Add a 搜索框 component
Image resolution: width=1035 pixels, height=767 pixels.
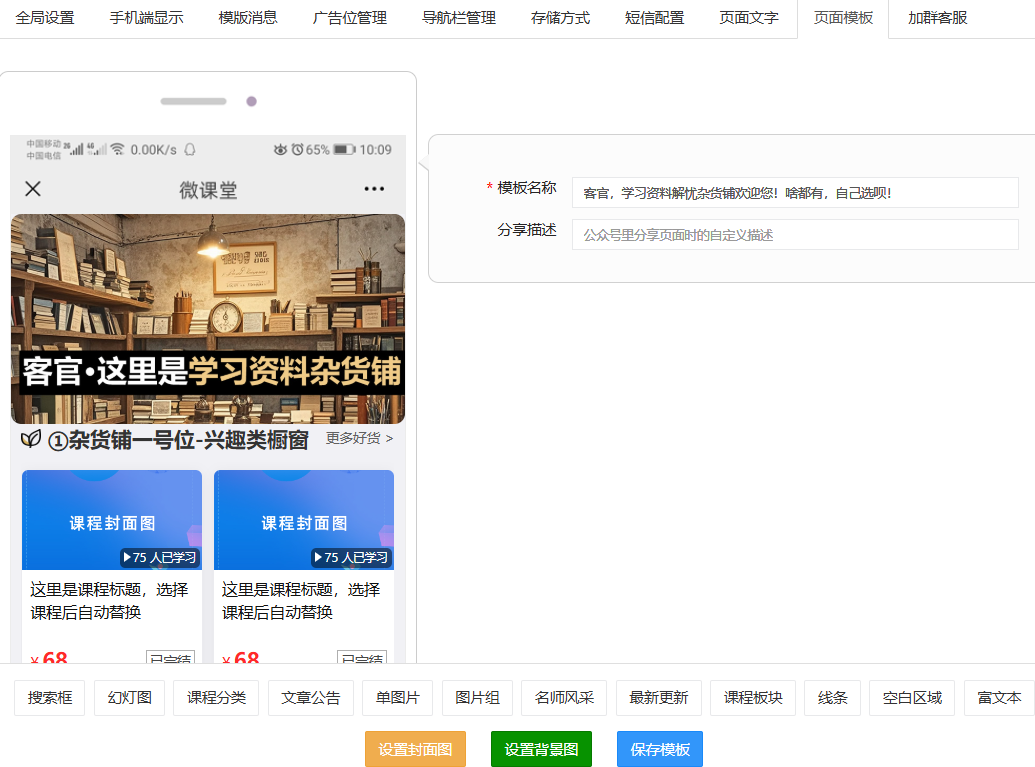pyautogui.click(x=50, y=698)
